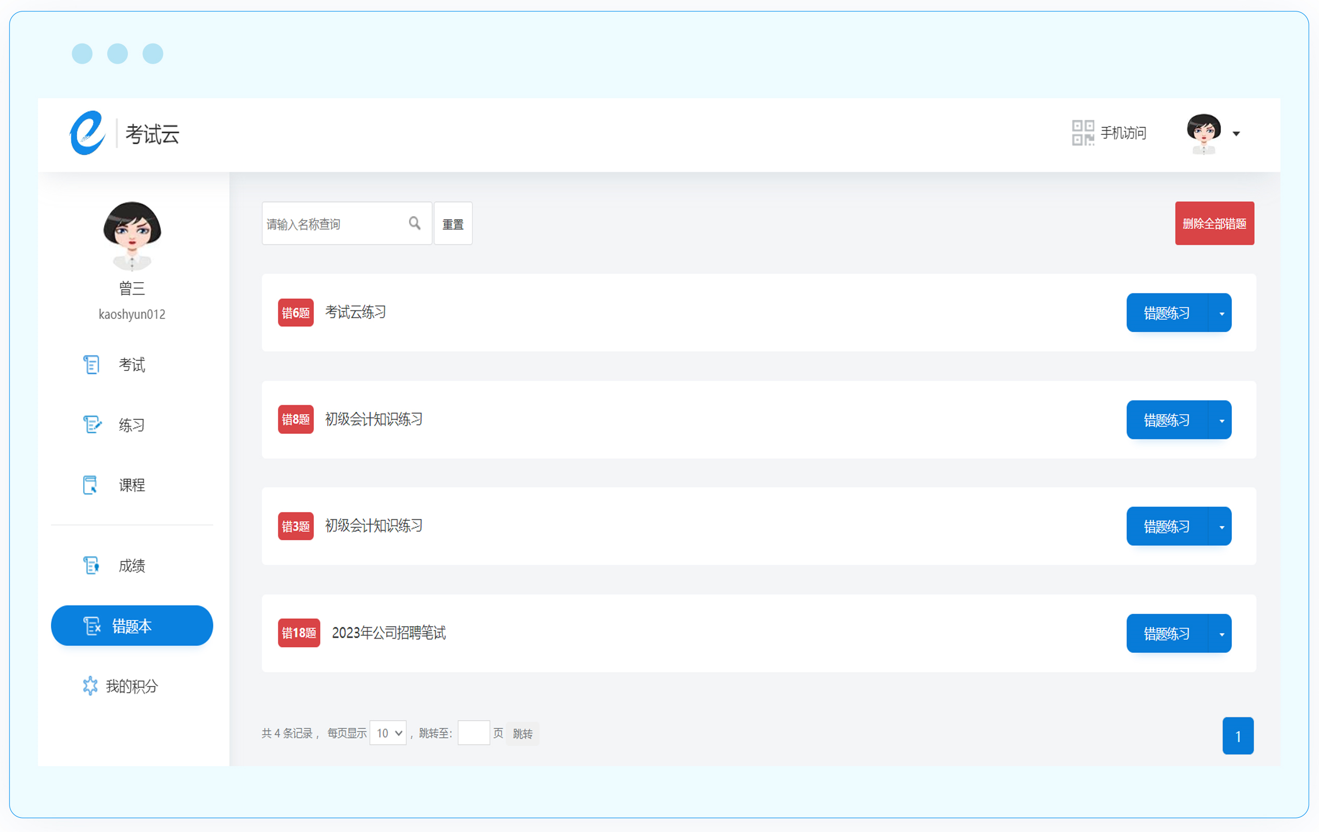
Task: Click the 考试云 logo icon
Action: [87, 133]
